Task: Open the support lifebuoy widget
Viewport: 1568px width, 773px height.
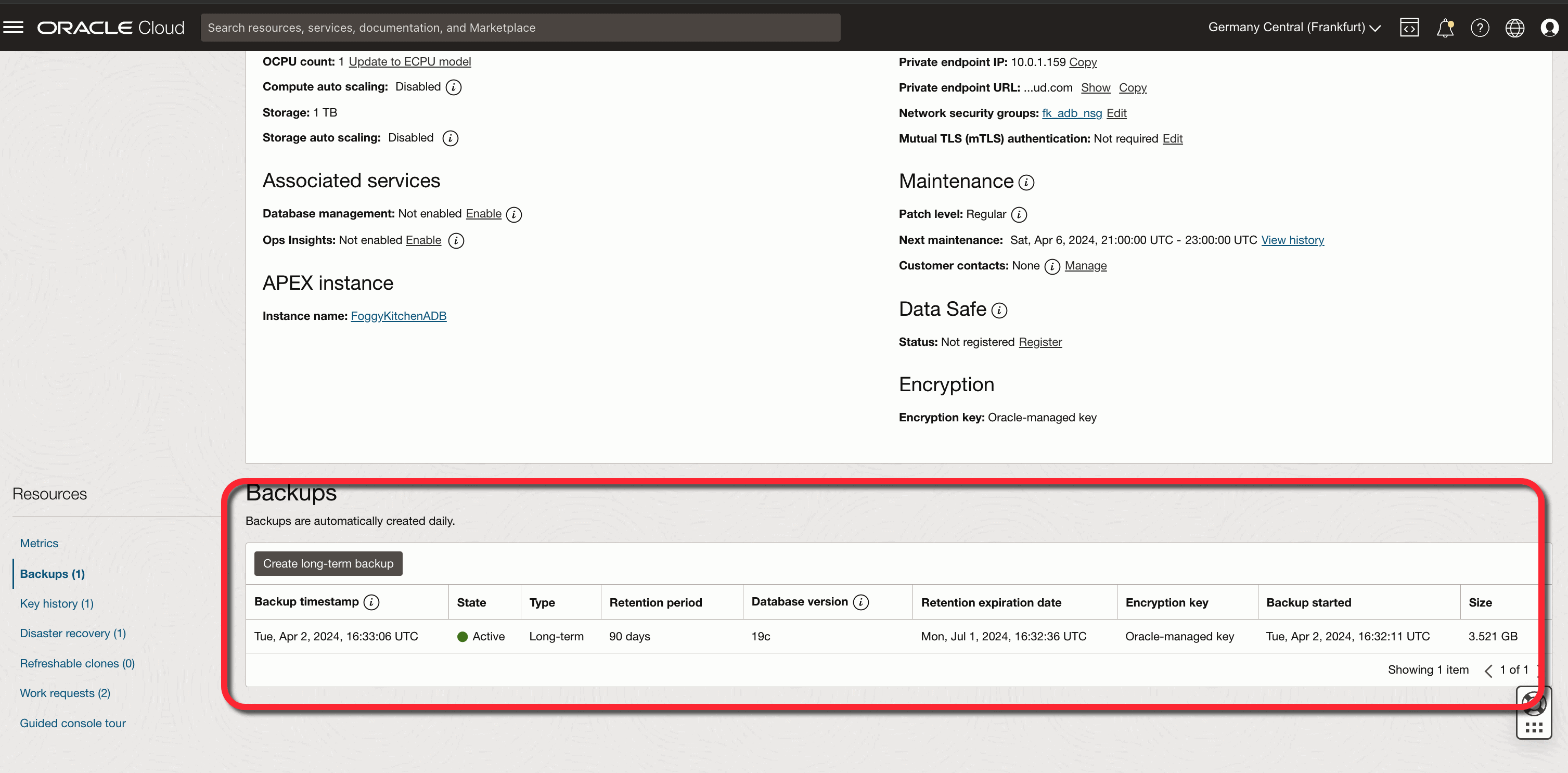Action: point(1533,703)
